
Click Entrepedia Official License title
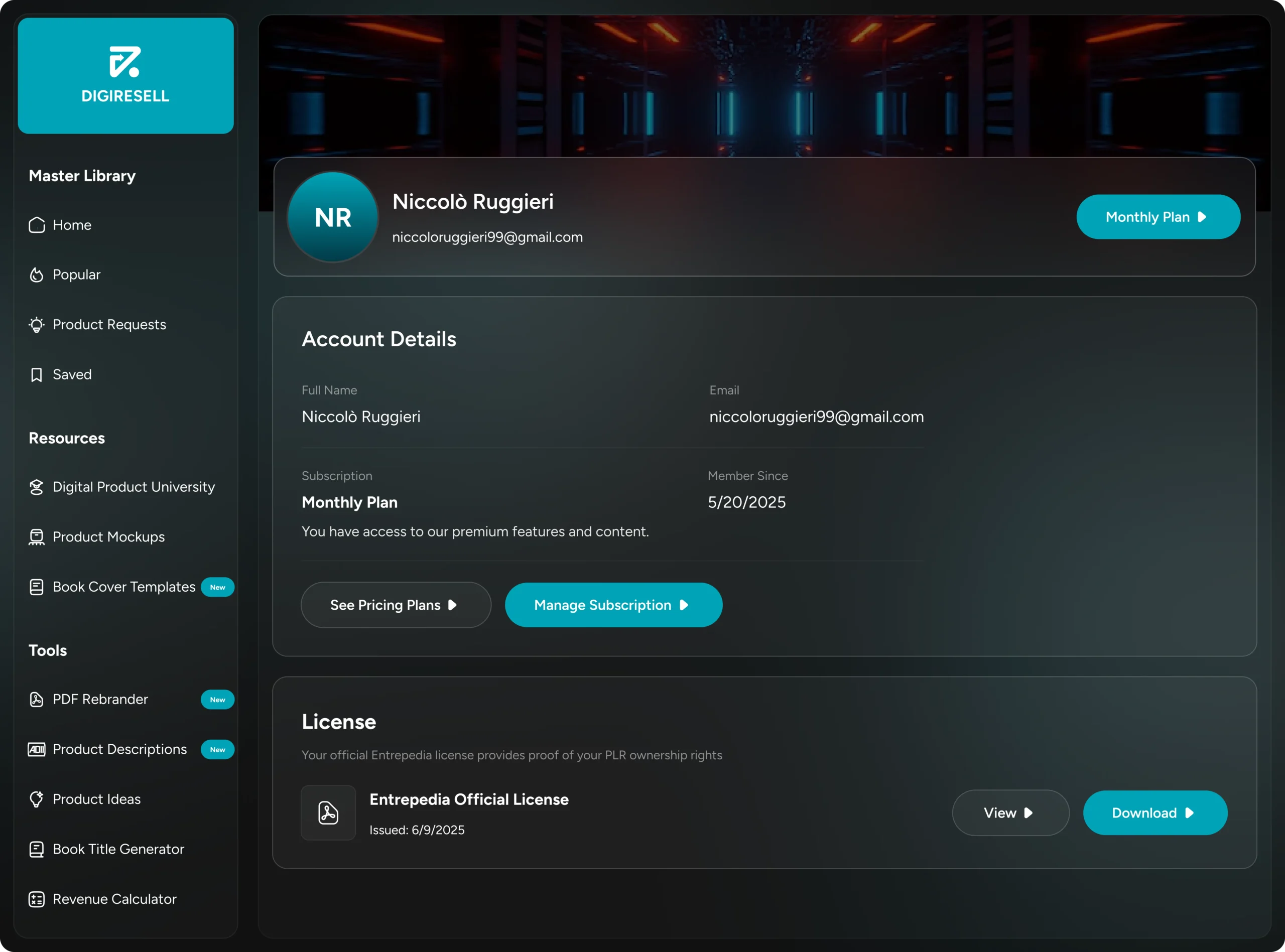coord(469,799)
